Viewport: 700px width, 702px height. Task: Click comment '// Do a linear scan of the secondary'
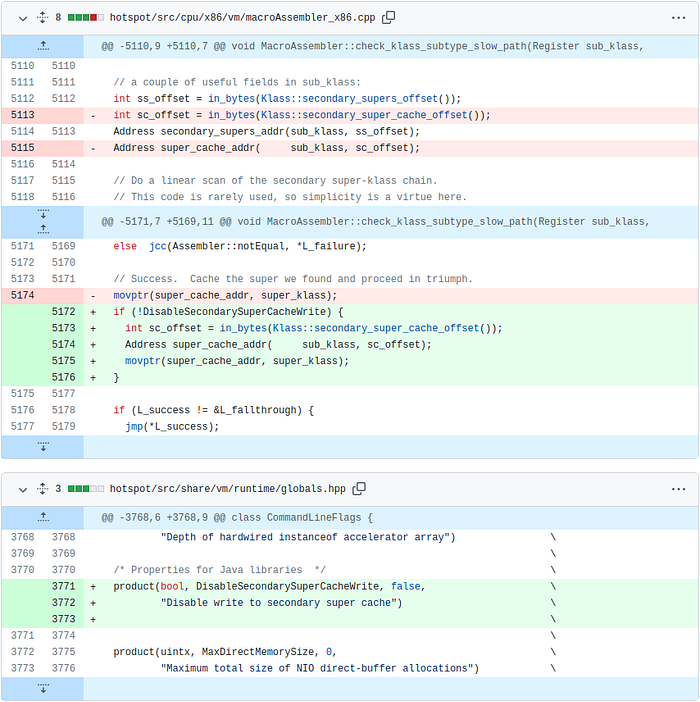pyautogui.click(x=275, y=181)
